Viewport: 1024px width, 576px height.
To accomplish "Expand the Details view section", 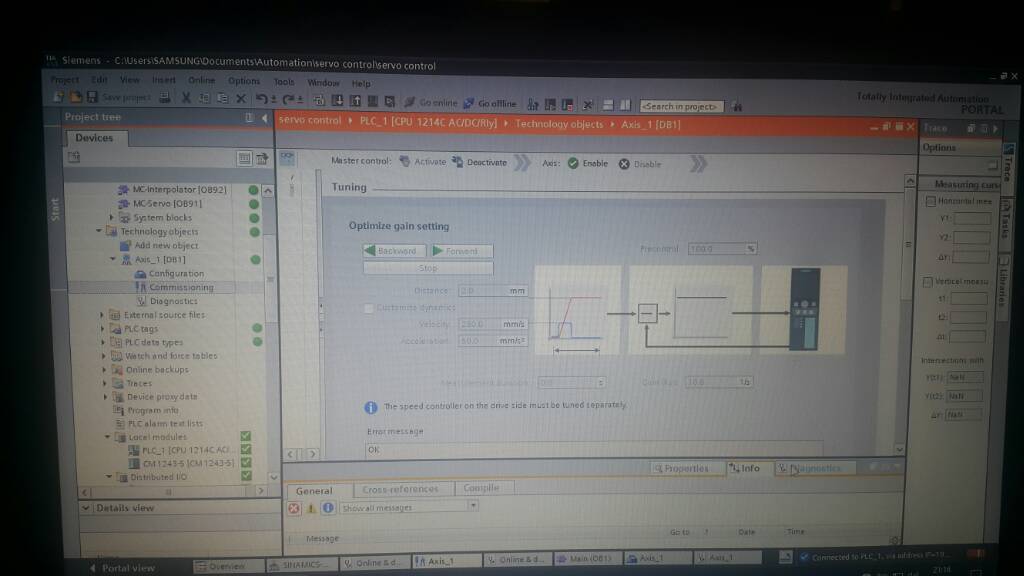I will point(86,507).
